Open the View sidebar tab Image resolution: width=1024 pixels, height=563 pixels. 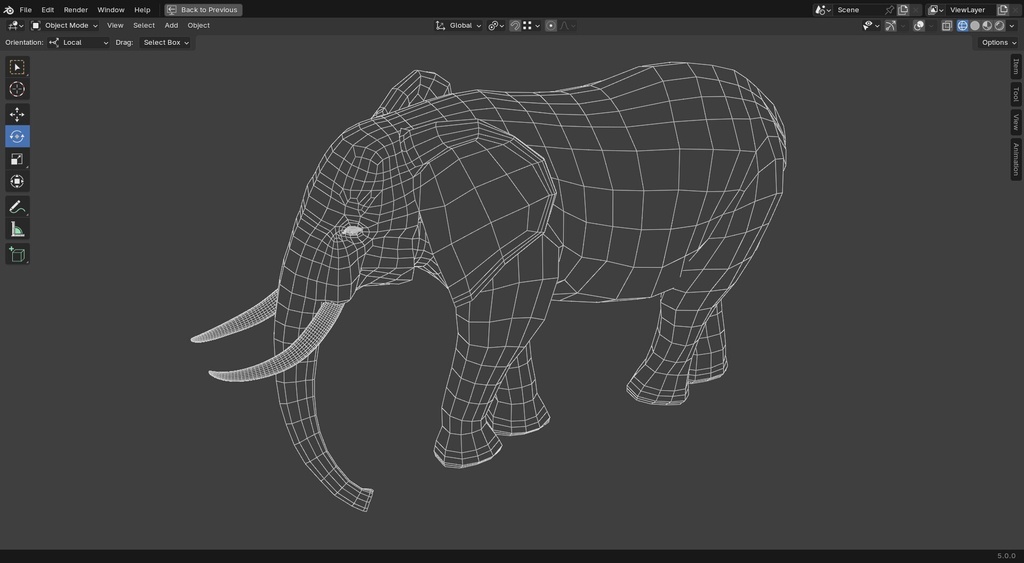click(1016, 122)
